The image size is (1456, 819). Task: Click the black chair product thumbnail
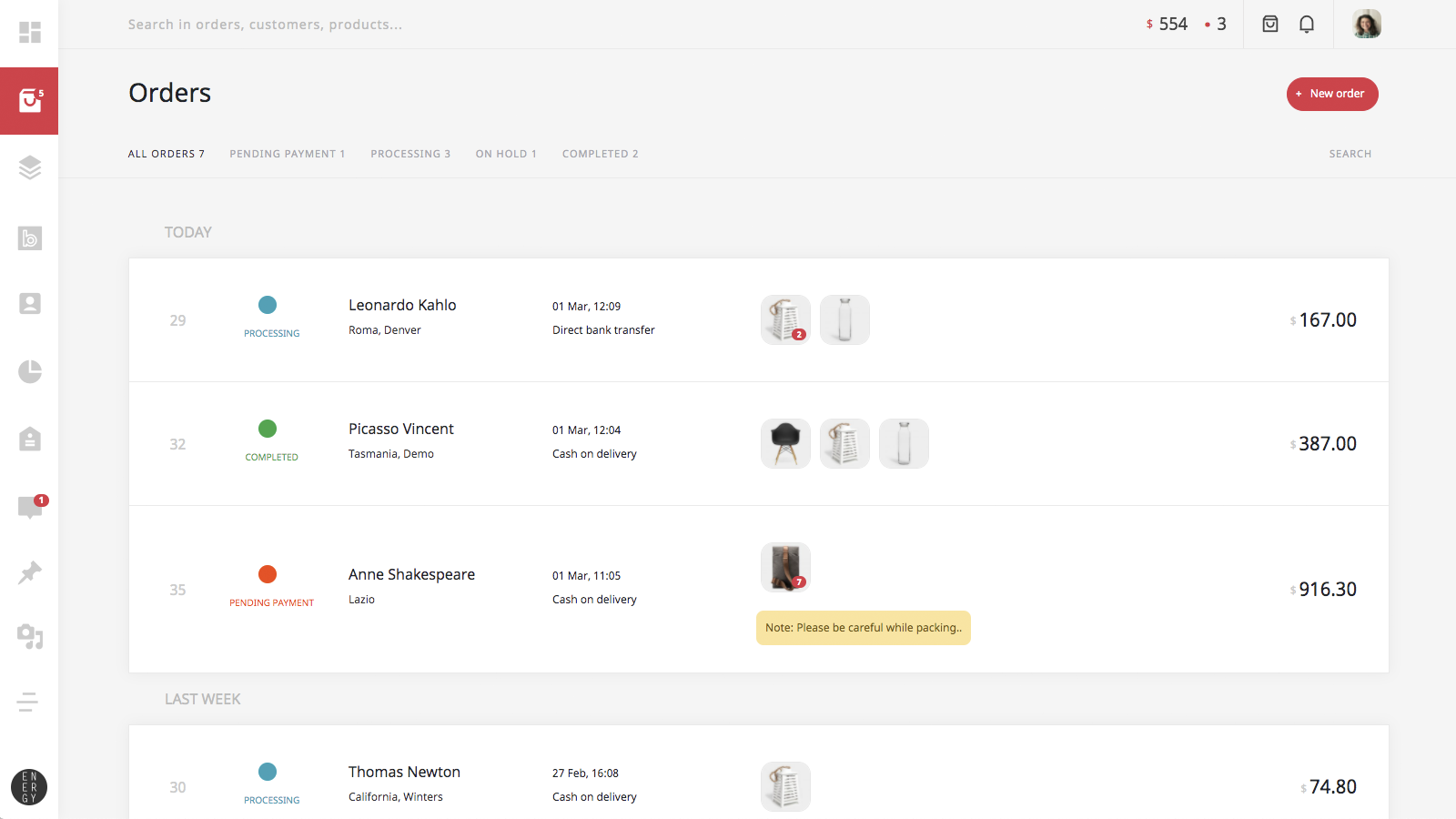785,443
